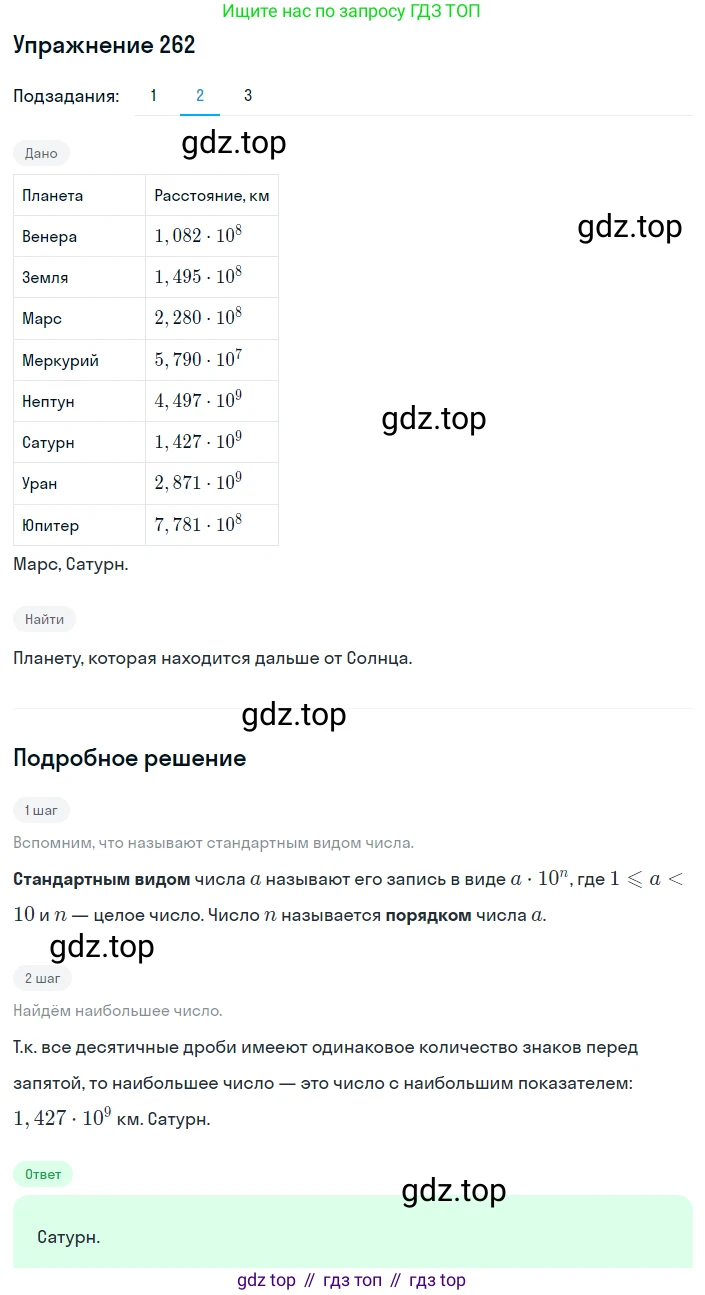Click the Сатурн answer box

point(353,1231)
